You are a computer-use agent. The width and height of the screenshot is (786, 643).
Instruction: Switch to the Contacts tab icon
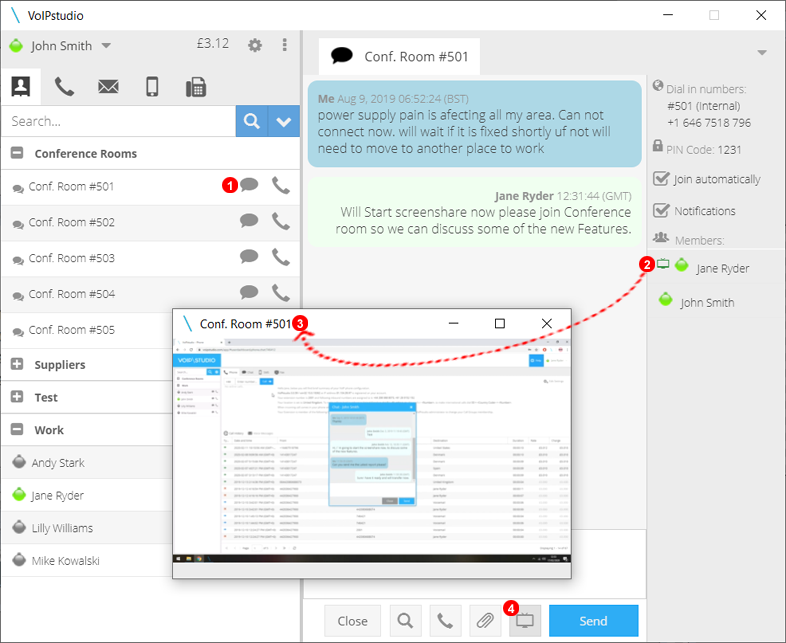(21, 87)
